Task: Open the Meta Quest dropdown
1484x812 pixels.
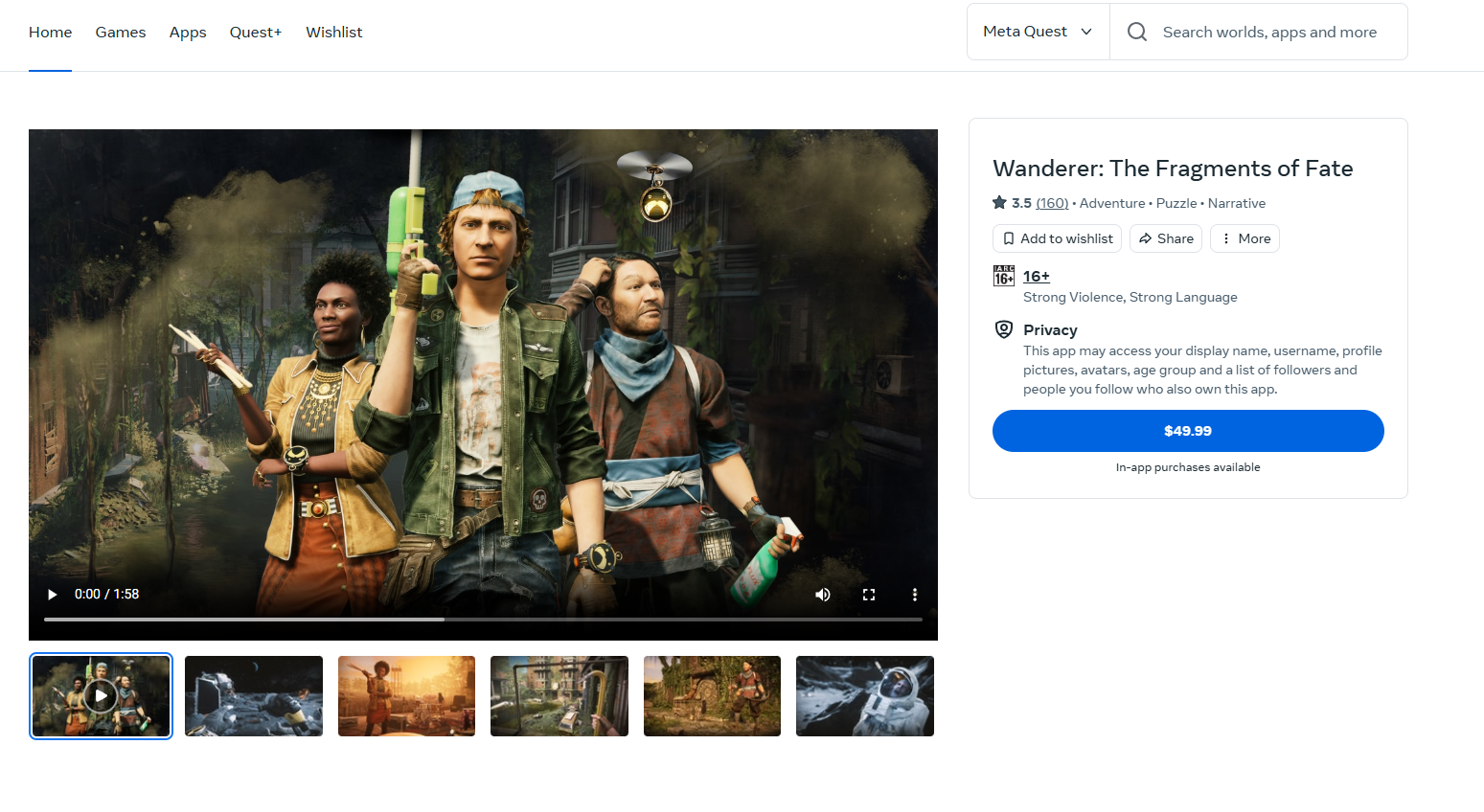Action: 1038,32
